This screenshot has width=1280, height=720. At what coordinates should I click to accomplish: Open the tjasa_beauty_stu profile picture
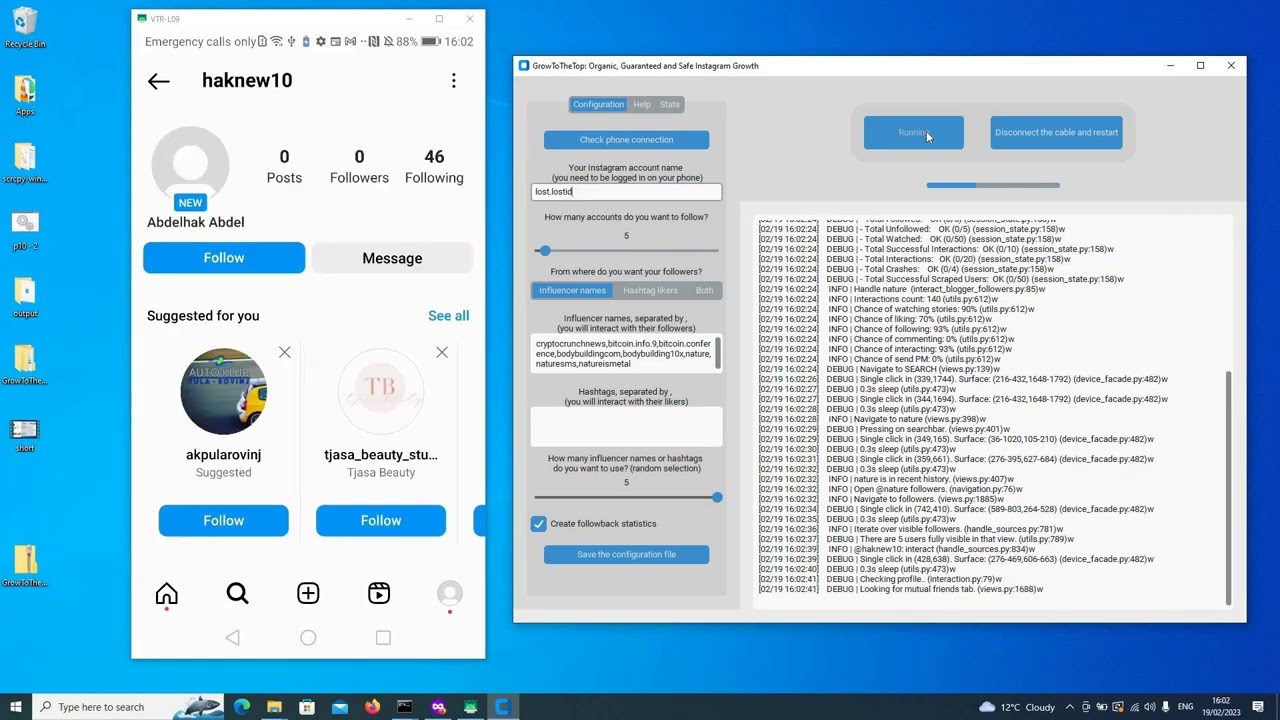point(381,391)
